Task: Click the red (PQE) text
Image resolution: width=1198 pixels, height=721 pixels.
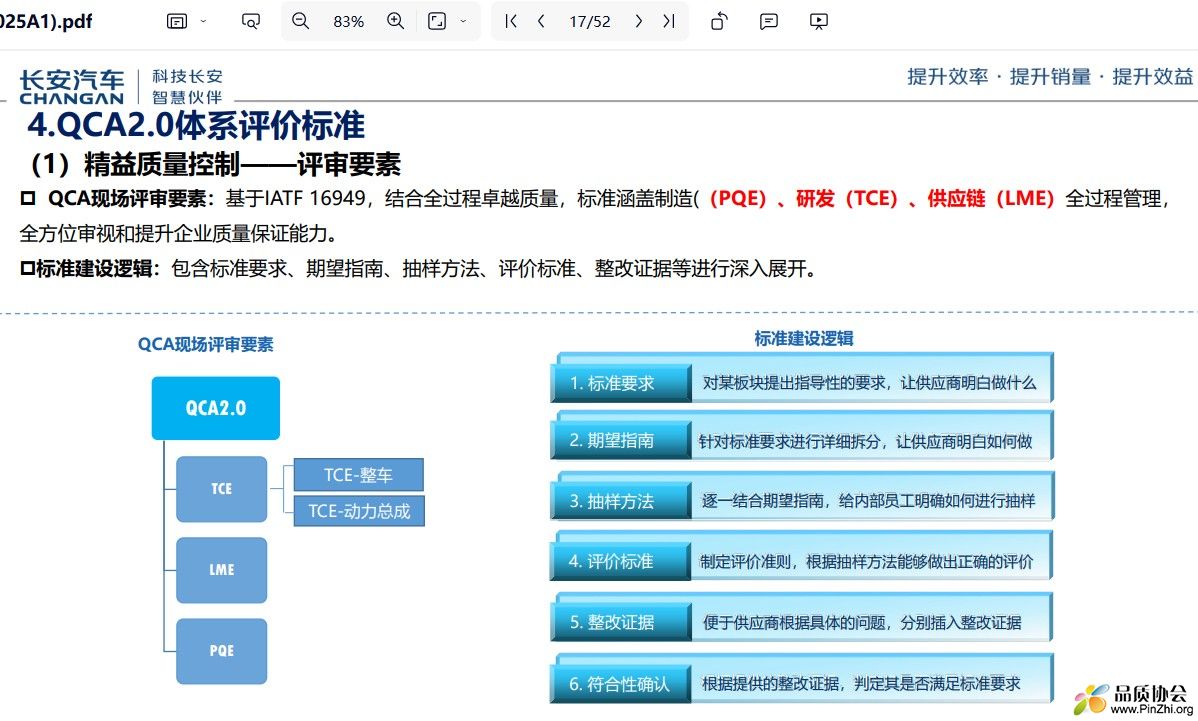Action: pyautogui.click(x=738, y=199)
